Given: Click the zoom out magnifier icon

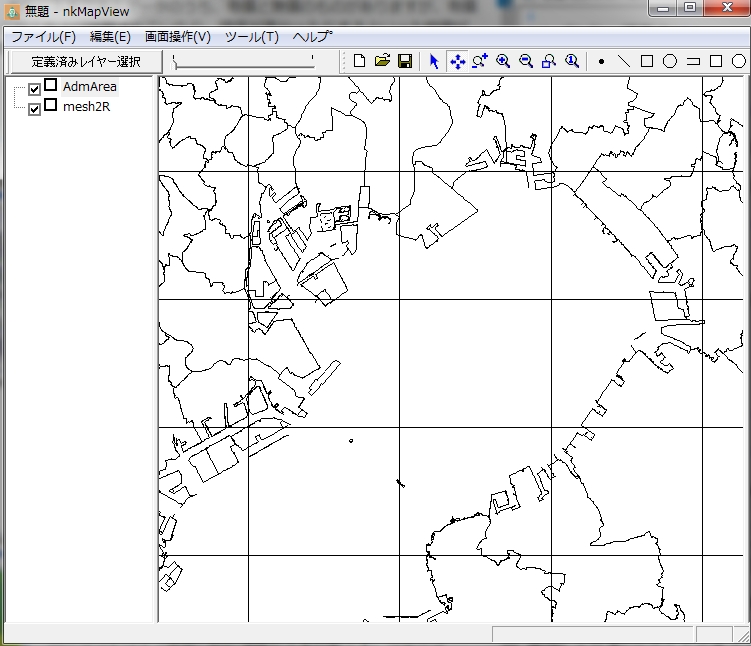Looking at the screenshot, I should (x=526, y=61).
